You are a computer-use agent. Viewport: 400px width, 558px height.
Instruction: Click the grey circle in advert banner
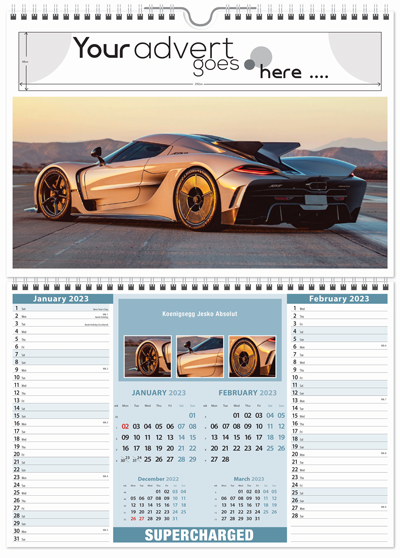[x=261, y=57]
